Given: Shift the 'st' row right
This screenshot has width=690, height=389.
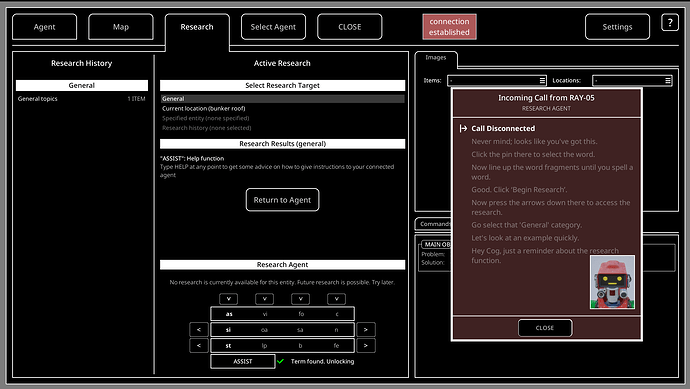Looking at the screenshot, I should pos(366,345).
